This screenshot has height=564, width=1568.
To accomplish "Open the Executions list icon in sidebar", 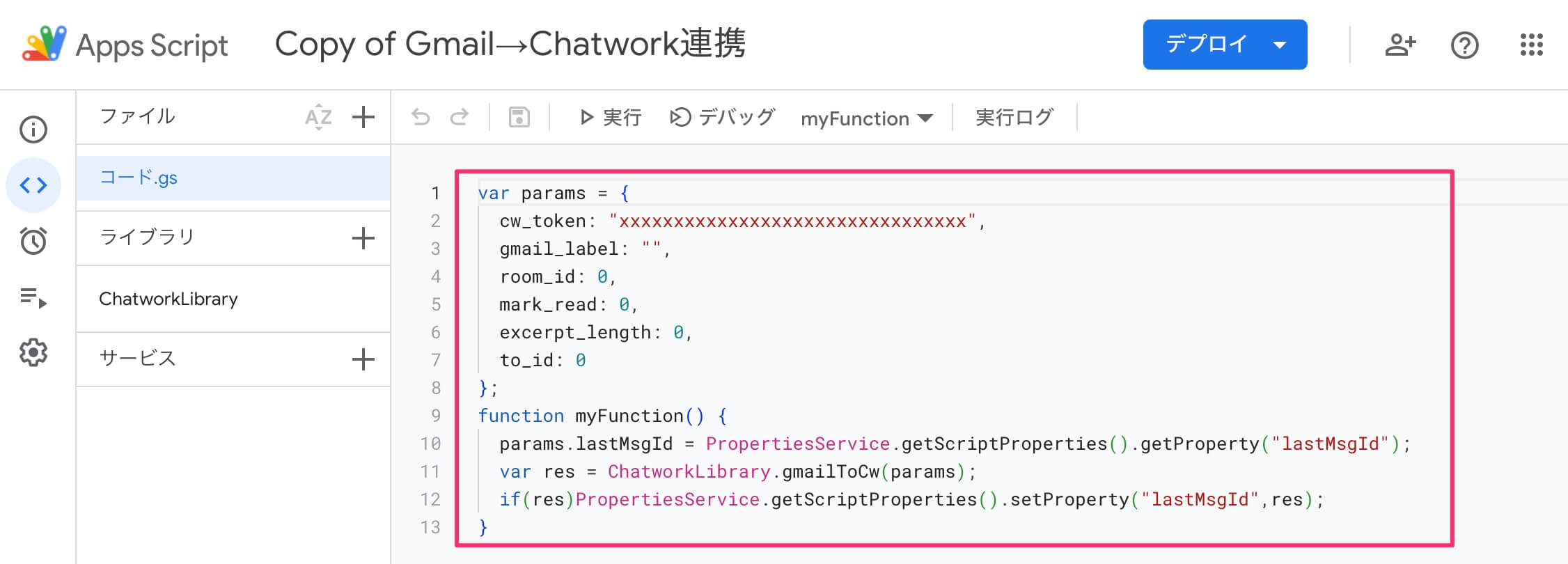I will point(33,297).
